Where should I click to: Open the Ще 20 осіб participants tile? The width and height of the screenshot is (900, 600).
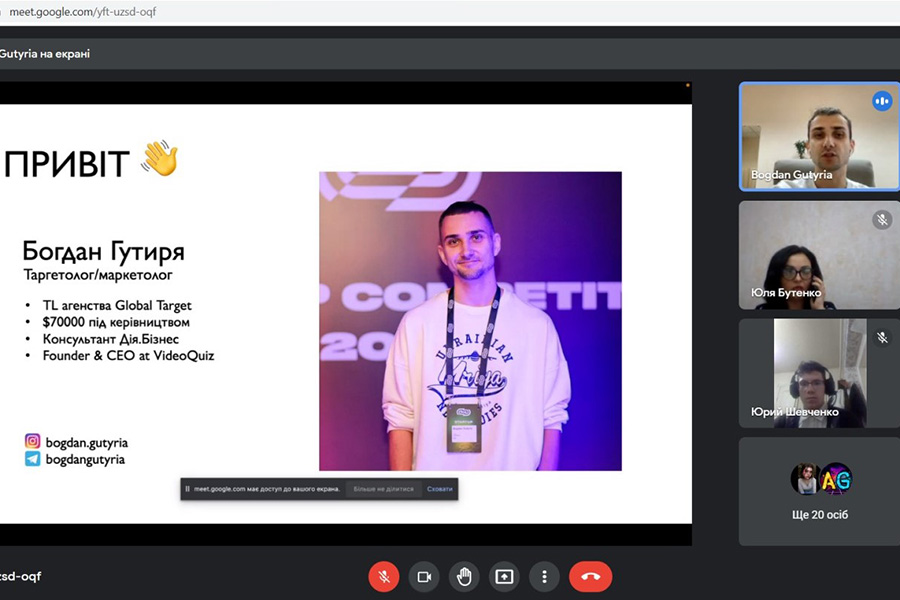coord(819,491)
